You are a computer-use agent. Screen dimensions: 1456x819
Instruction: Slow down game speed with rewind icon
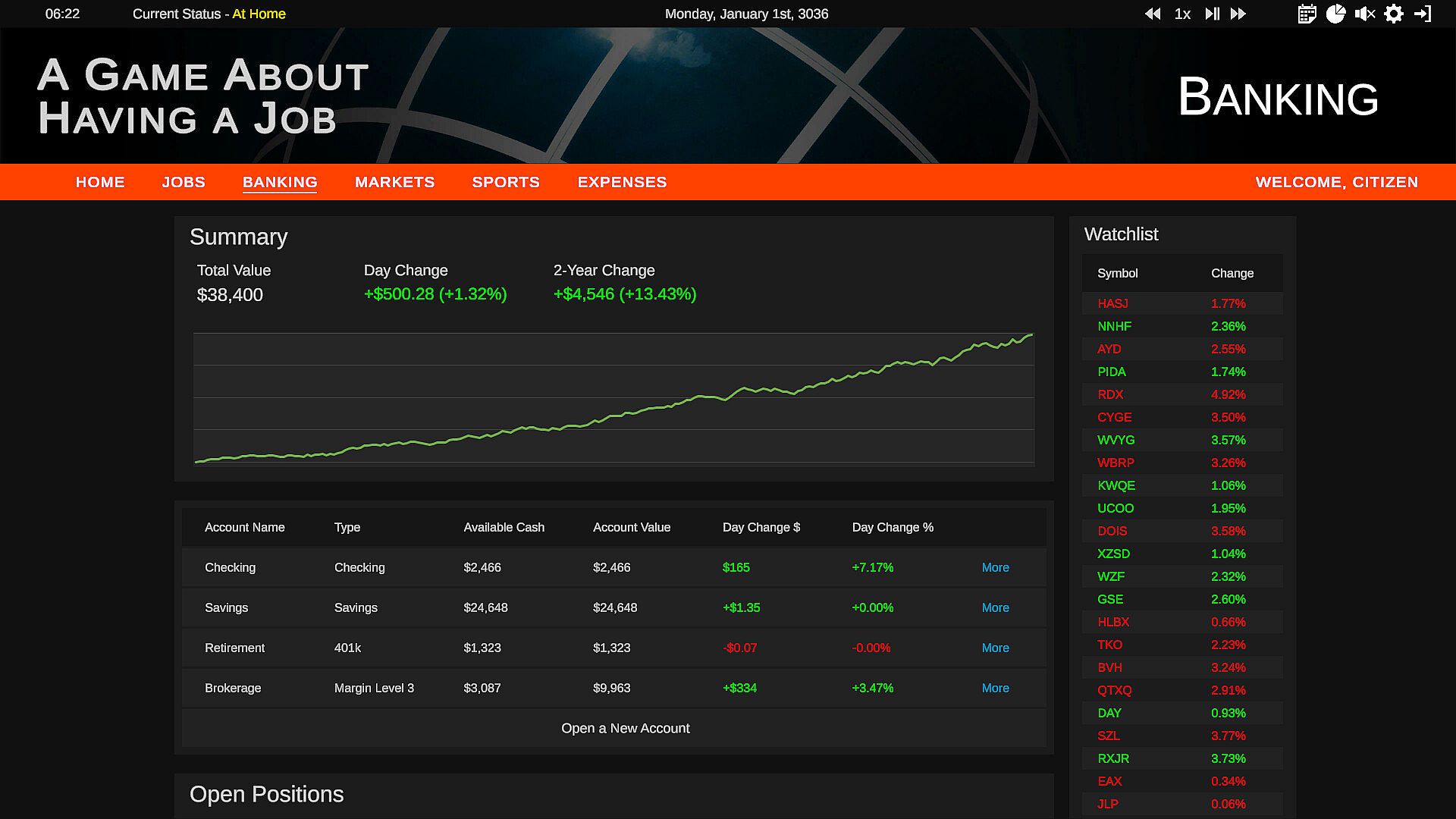[x=1153, y=14]
